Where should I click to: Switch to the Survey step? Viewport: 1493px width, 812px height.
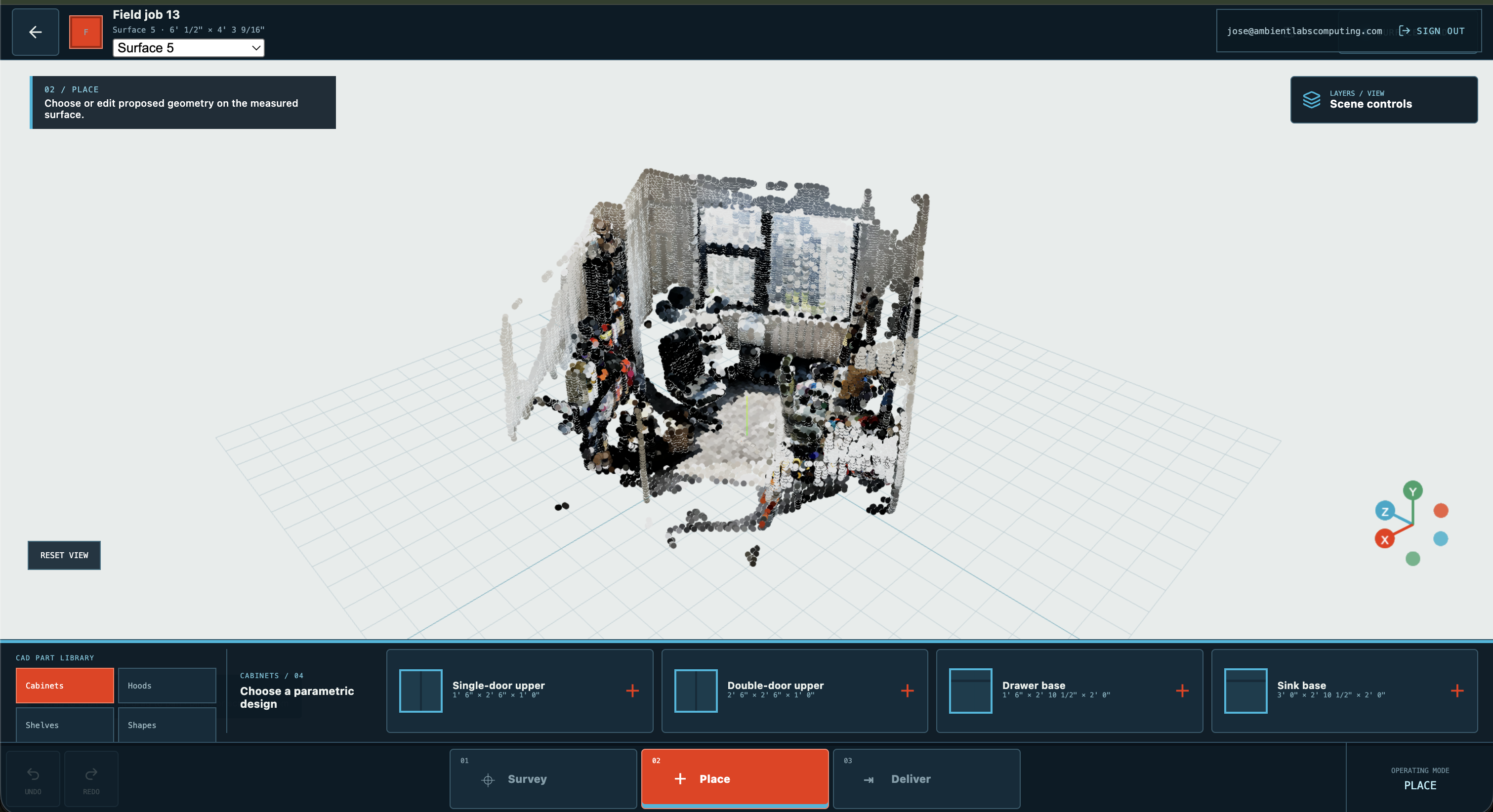coord(543,778)
